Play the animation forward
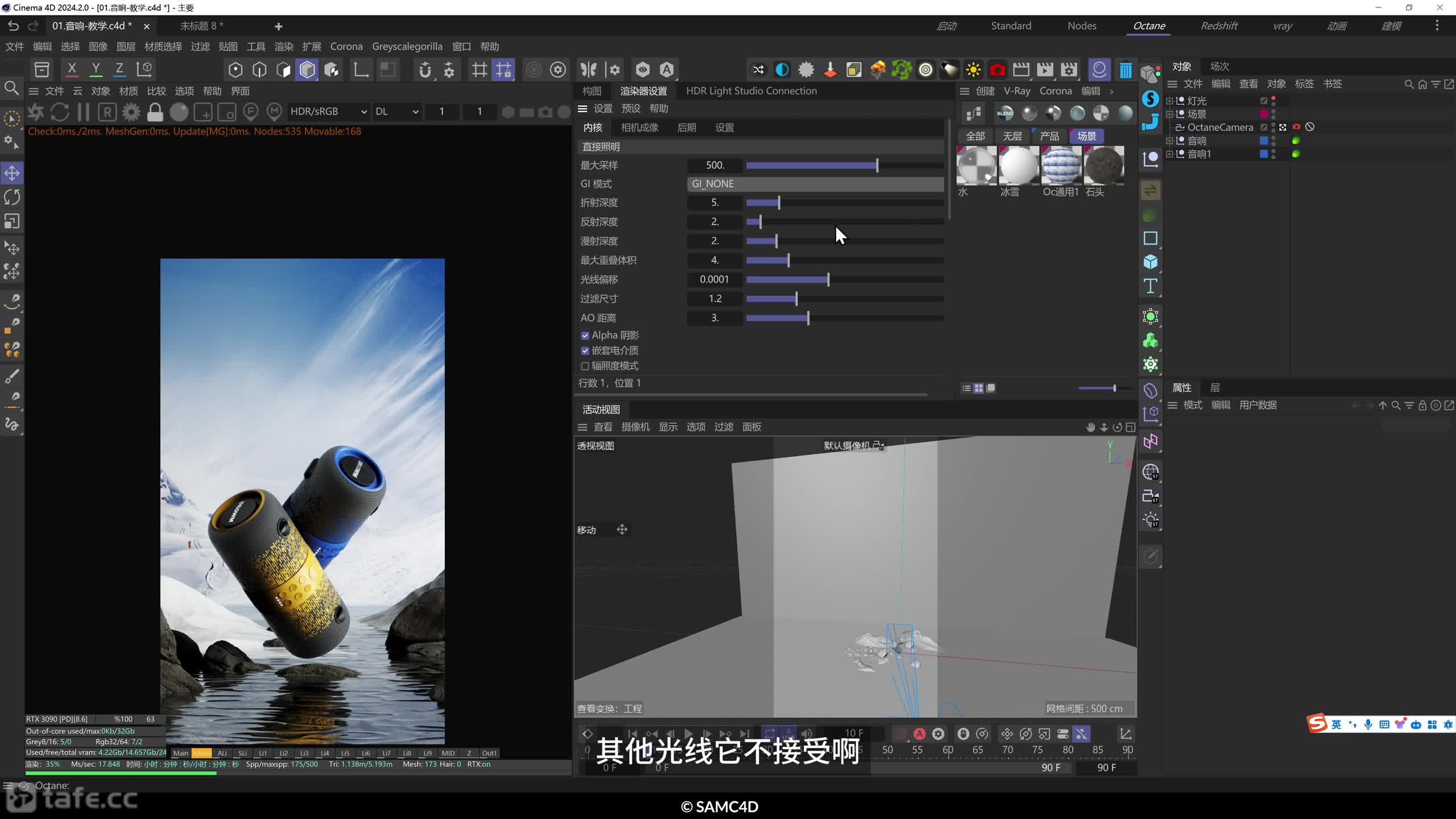 click(x=688, y=734)
